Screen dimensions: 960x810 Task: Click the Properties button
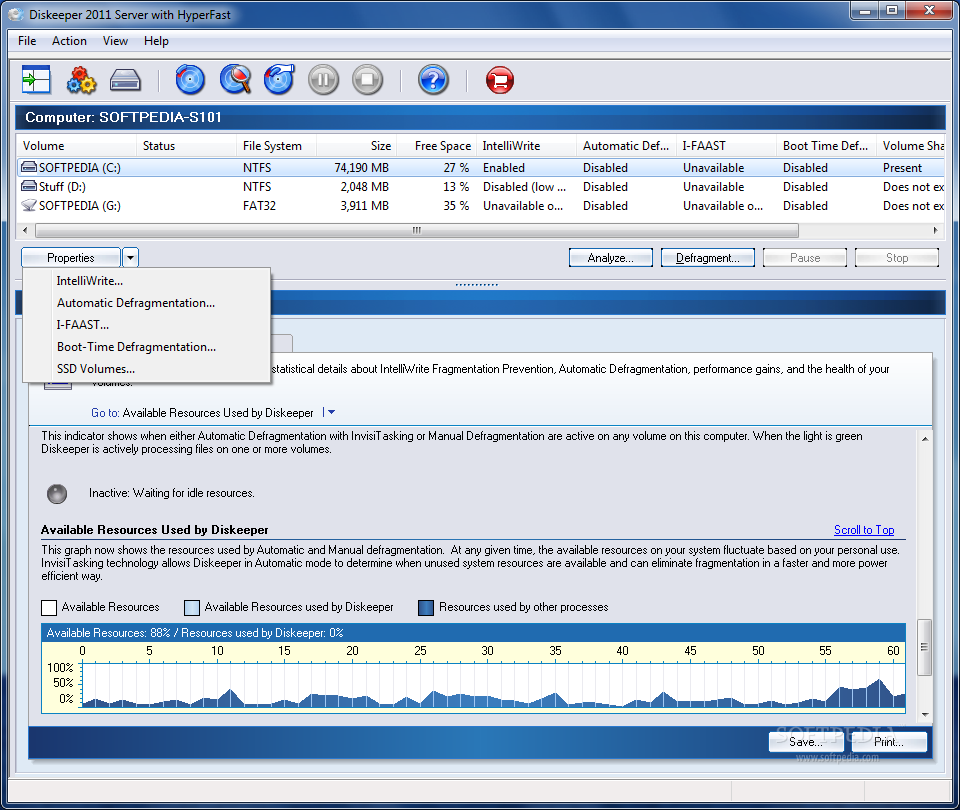pyautogui.click(x=70, y=258)
